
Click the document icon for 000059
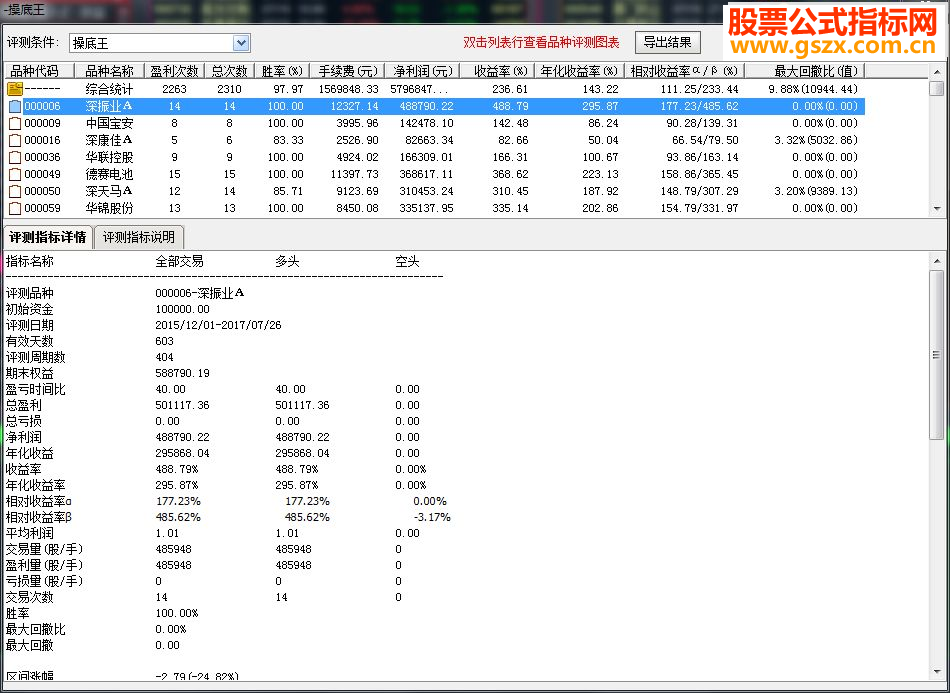[15, 208]
